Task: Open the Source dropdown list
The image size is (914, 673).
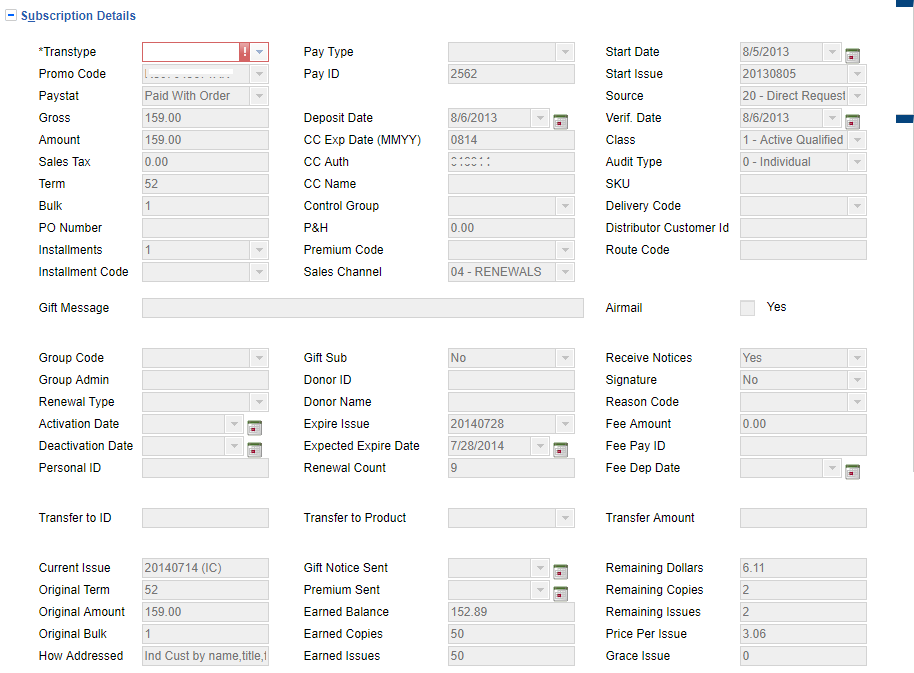Action: click(857, 96)
